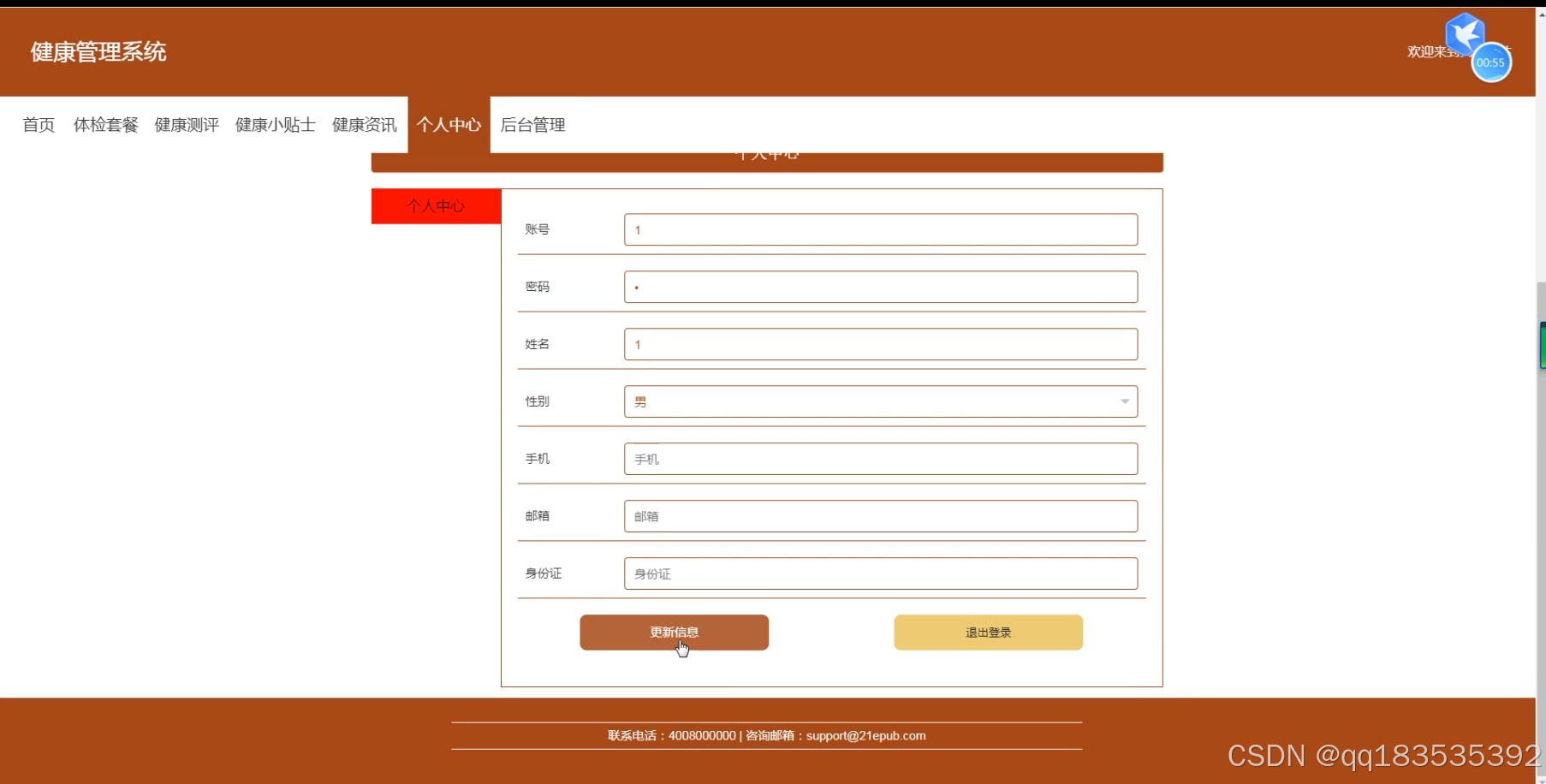Click the 00:55 timer bubble
Viewport: 1546px width, 784px height.
click(1491, 62)
